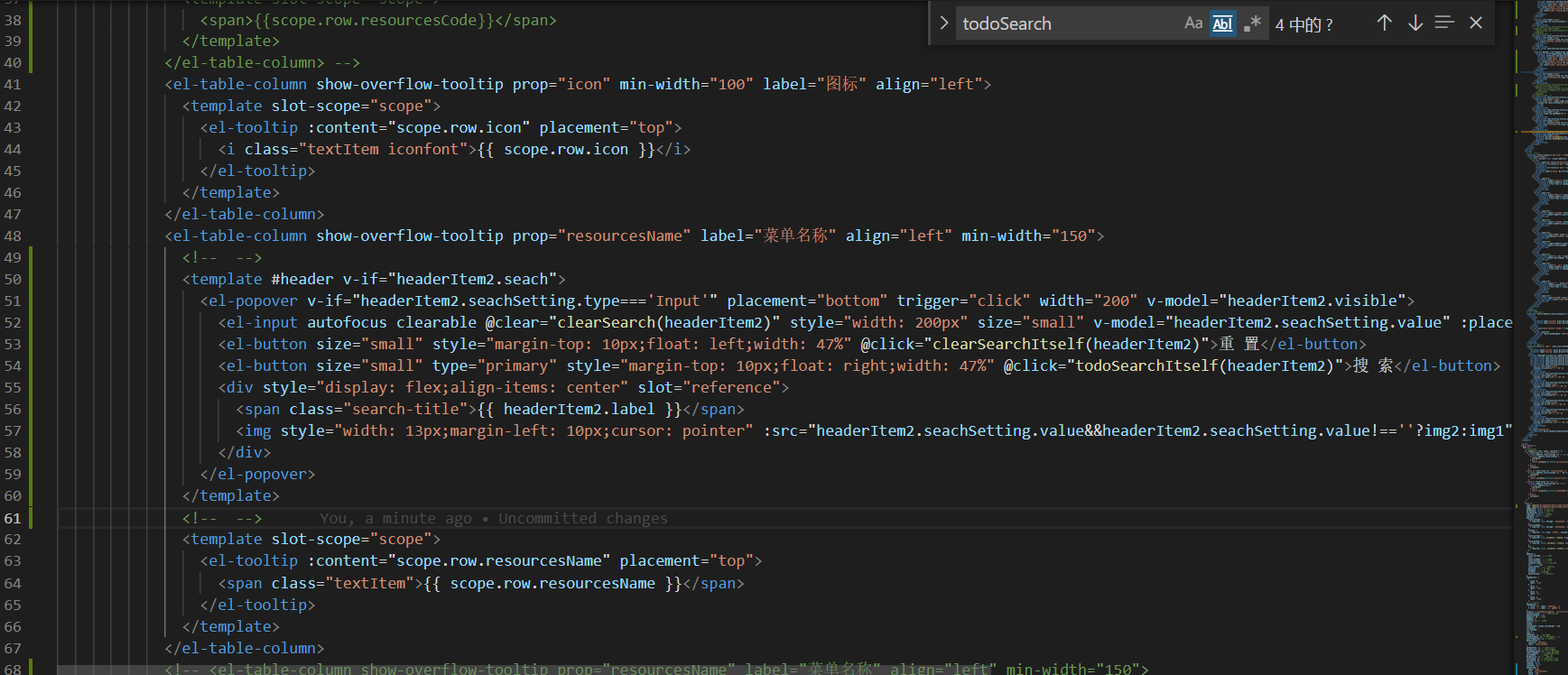Select line number 67 in gutter
The width and height of the screenshot is (1568, 675).
pos(13,648)
